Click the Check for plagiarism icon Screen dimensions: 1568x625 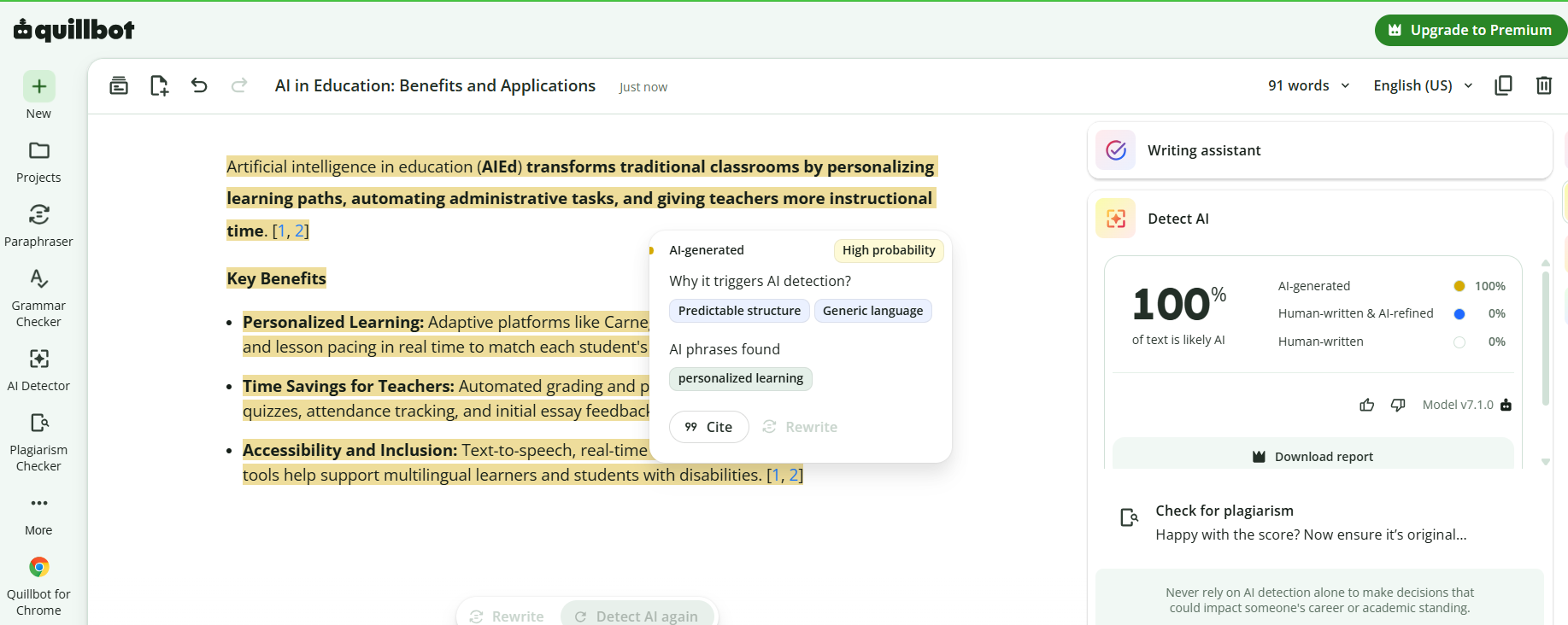[1129, 517]
